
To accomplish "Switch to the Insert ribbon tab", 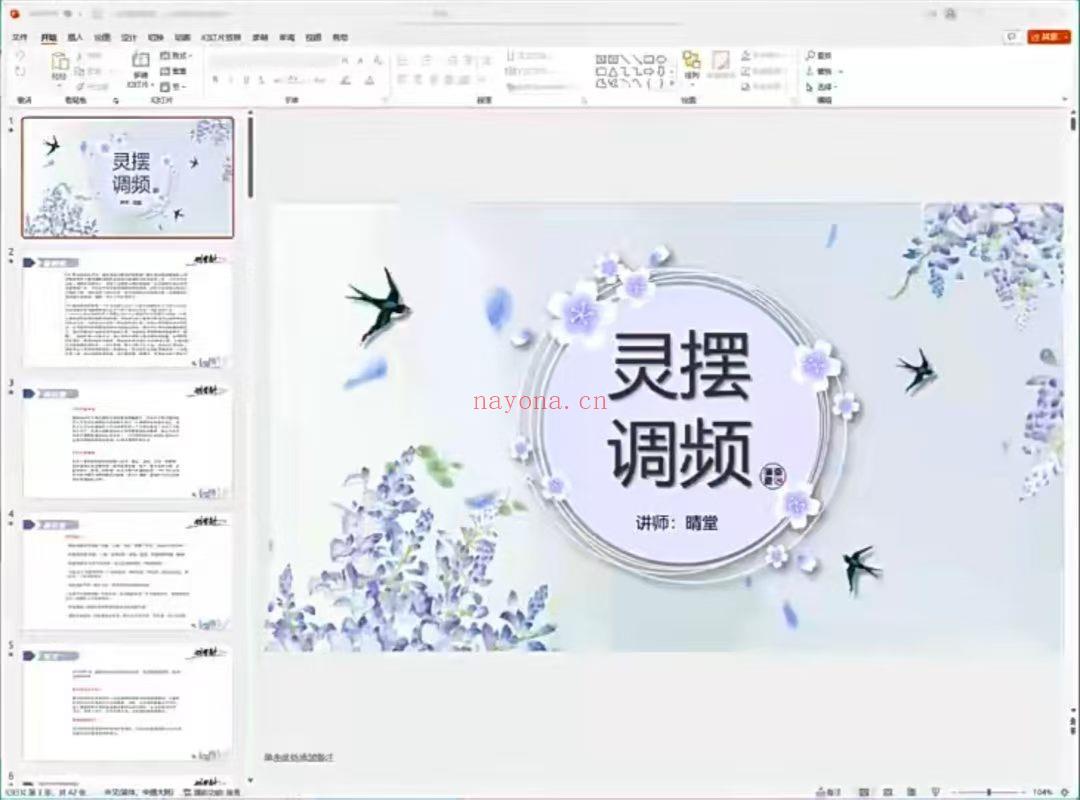I will tap(75, 37).
